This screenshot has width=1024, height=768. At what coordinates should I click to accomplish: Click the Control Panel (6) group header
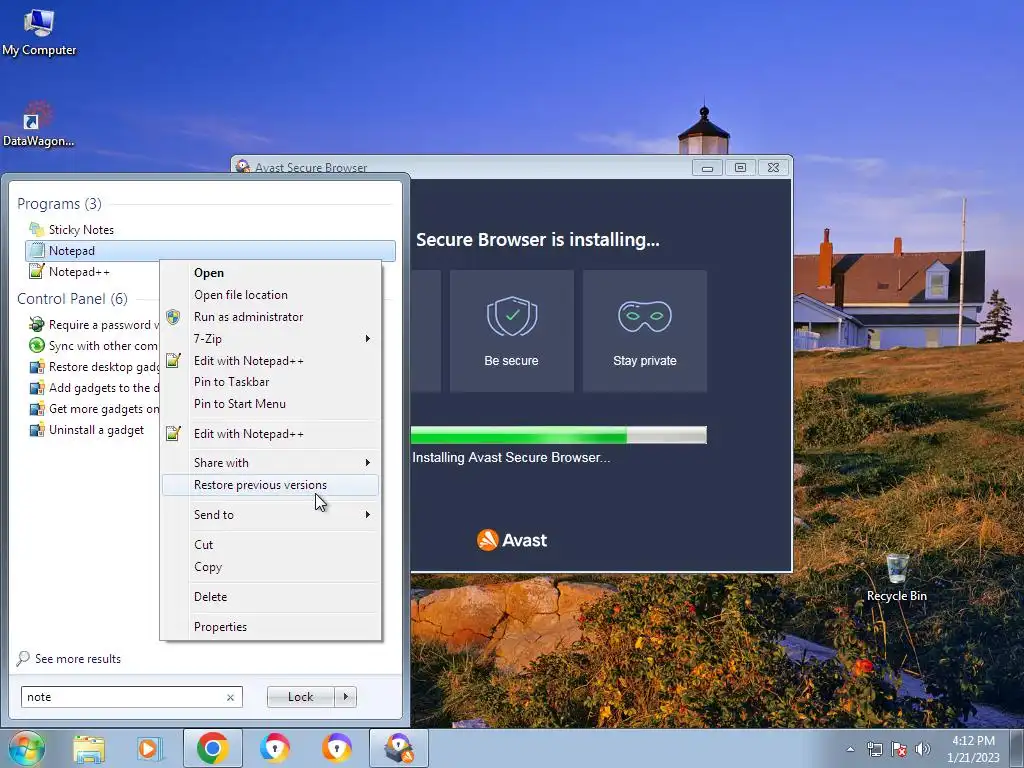tap(72, 298)
